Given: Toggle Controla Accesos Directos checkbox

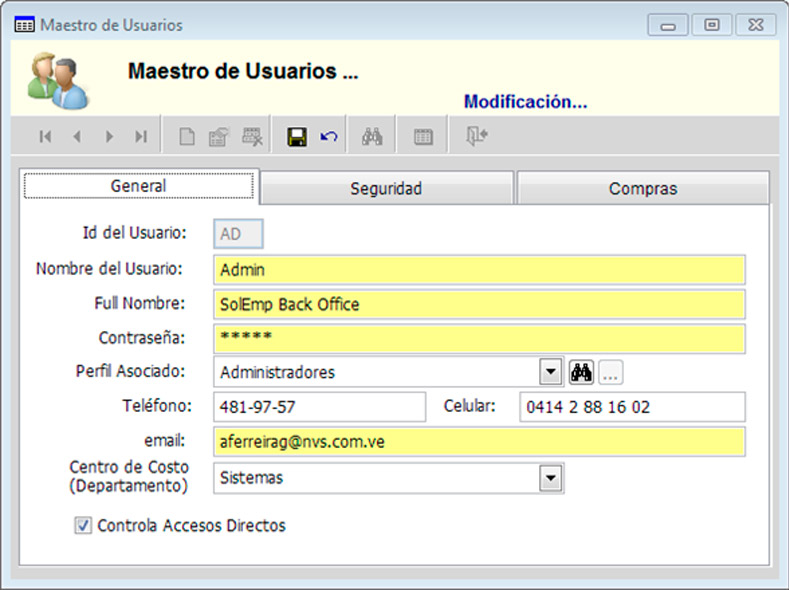Looking at the screenshot, I should [x=83, y=525].
